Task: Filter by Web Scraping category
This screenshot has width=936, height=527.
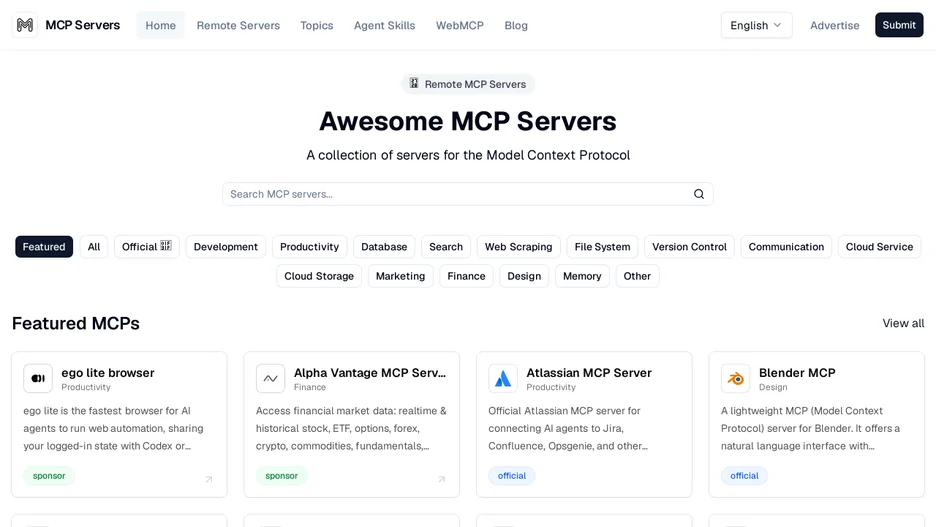Action: [x=518, y=246]
